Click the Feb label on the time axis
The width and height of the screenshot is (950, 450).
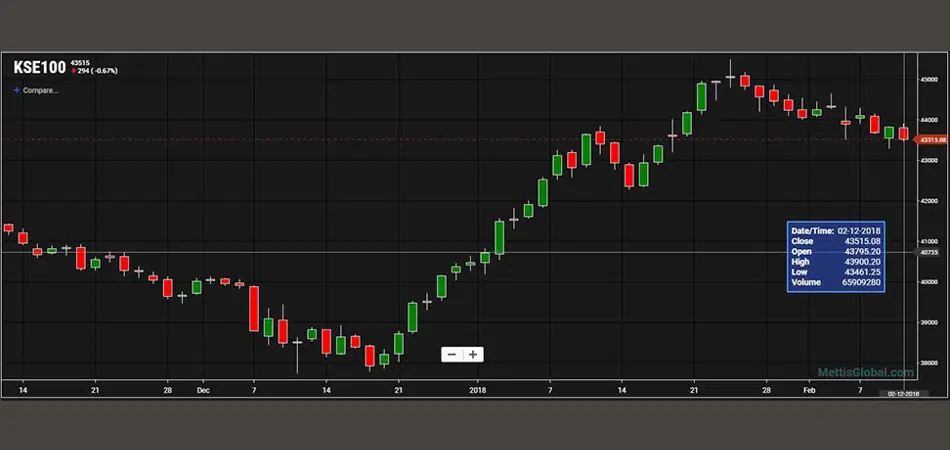point(809,391)
